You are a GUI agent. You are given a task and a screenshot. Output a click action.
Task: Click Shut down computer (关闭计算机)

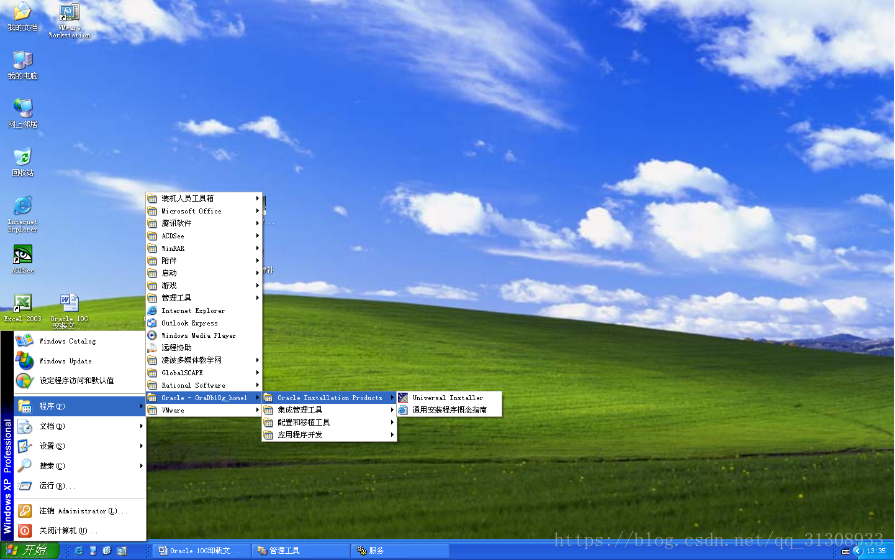79,531
